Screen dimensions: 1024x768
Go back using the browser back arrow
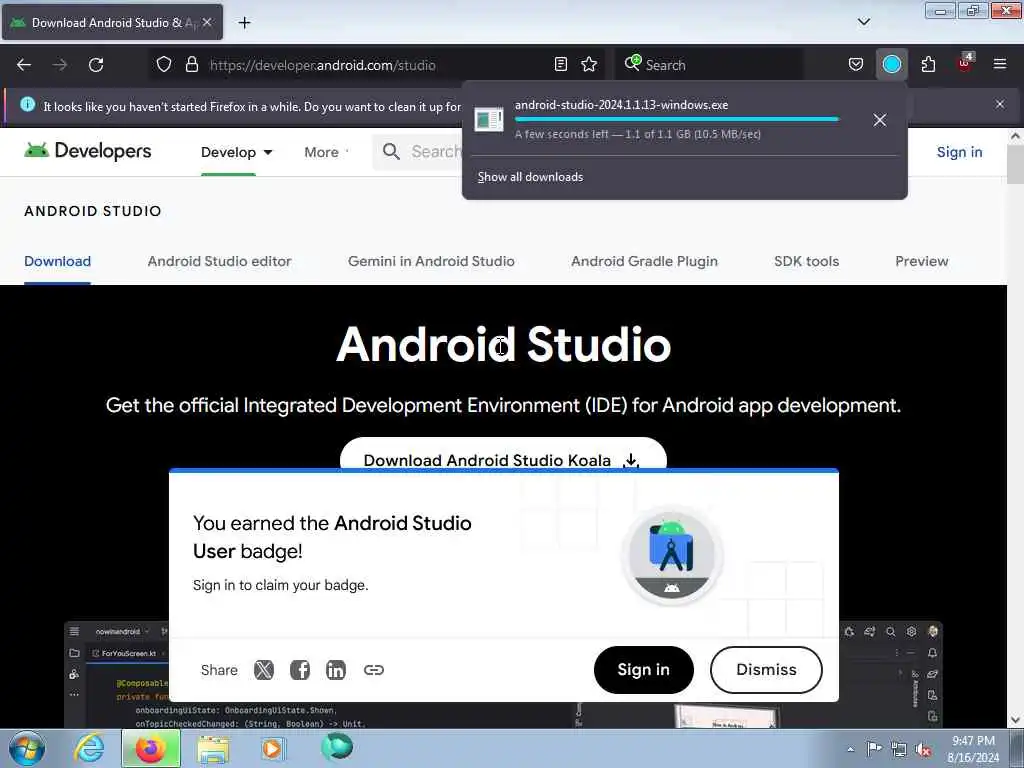pos(24,65)
